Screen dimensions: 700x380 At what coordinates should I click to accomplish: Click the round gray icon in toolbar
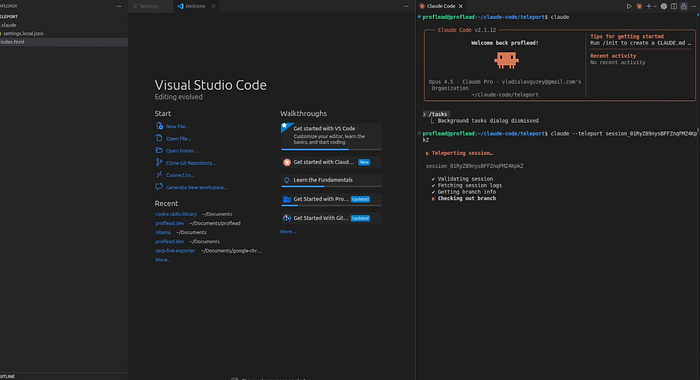click(x=664, y=6)
